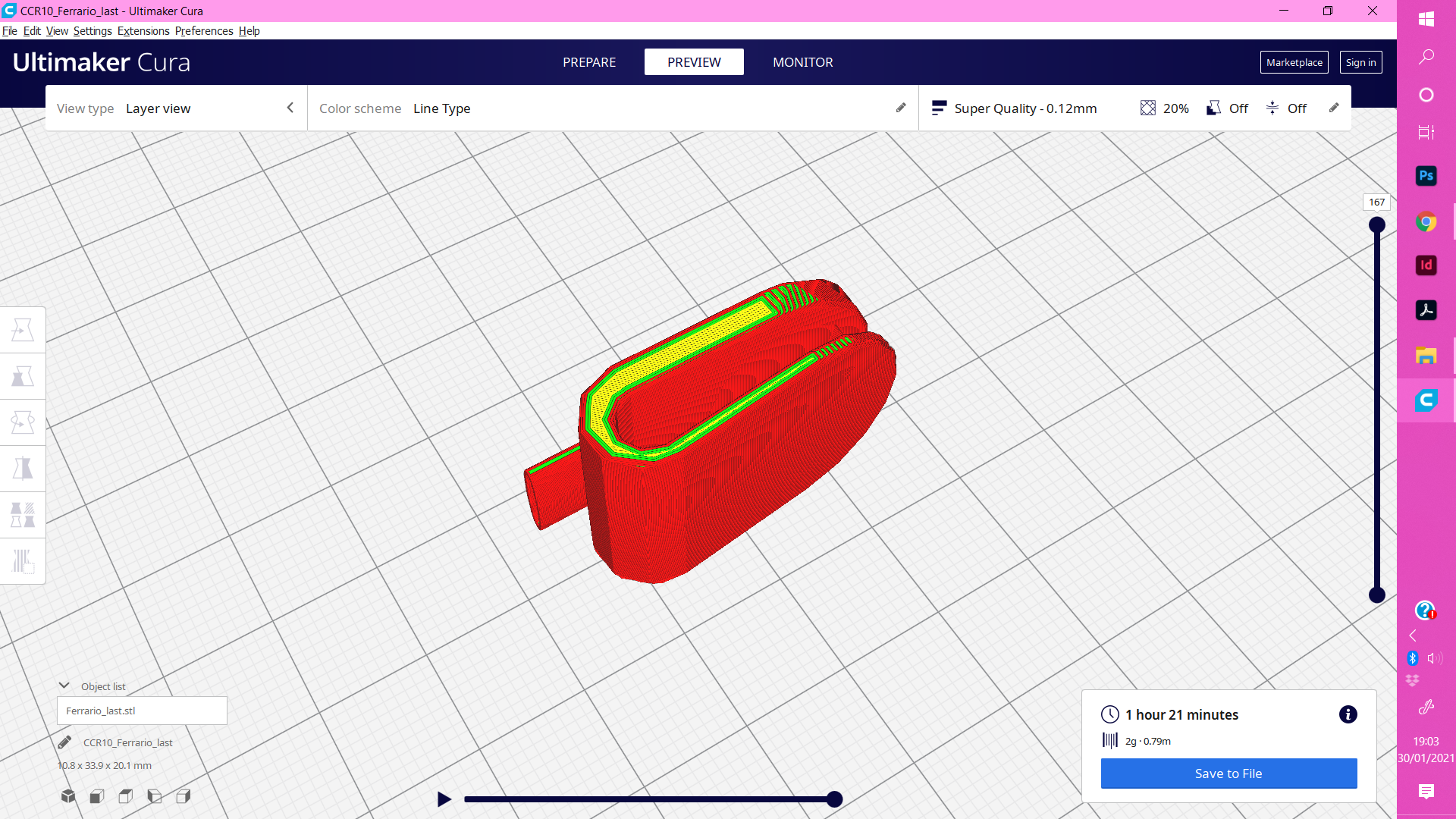The height and width of the screenshot is (819, 1456).
Task: Select Ferrario_last.stl in object list
Action: click(x=142, y=711)
